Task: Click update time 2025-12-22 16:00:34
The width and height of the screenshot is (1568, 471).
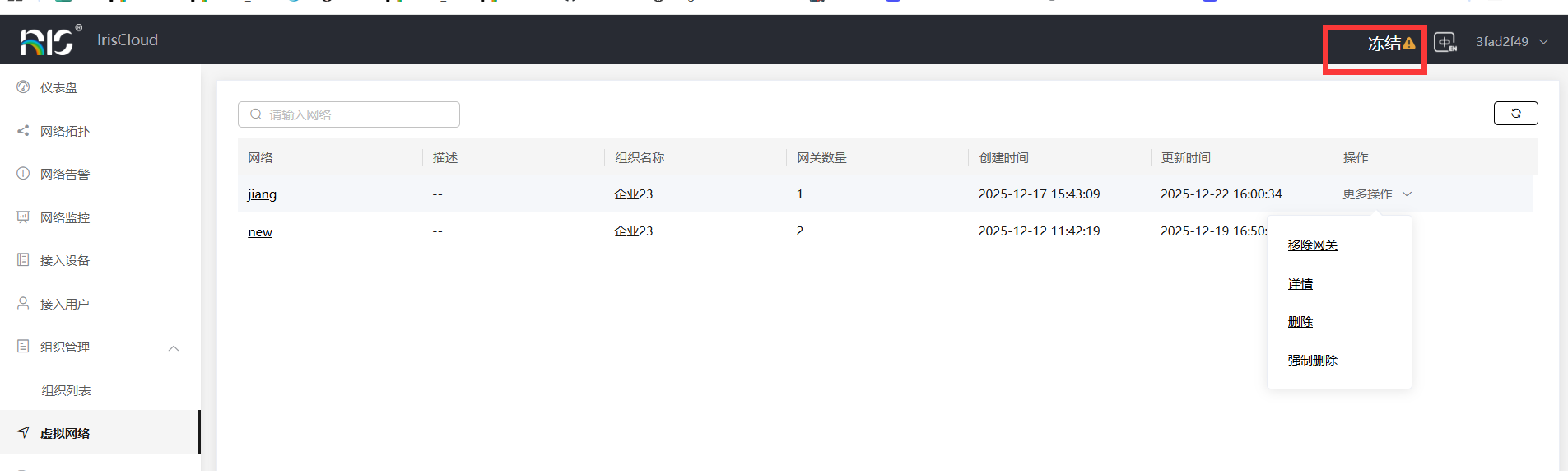Action: pos(1221,194)
